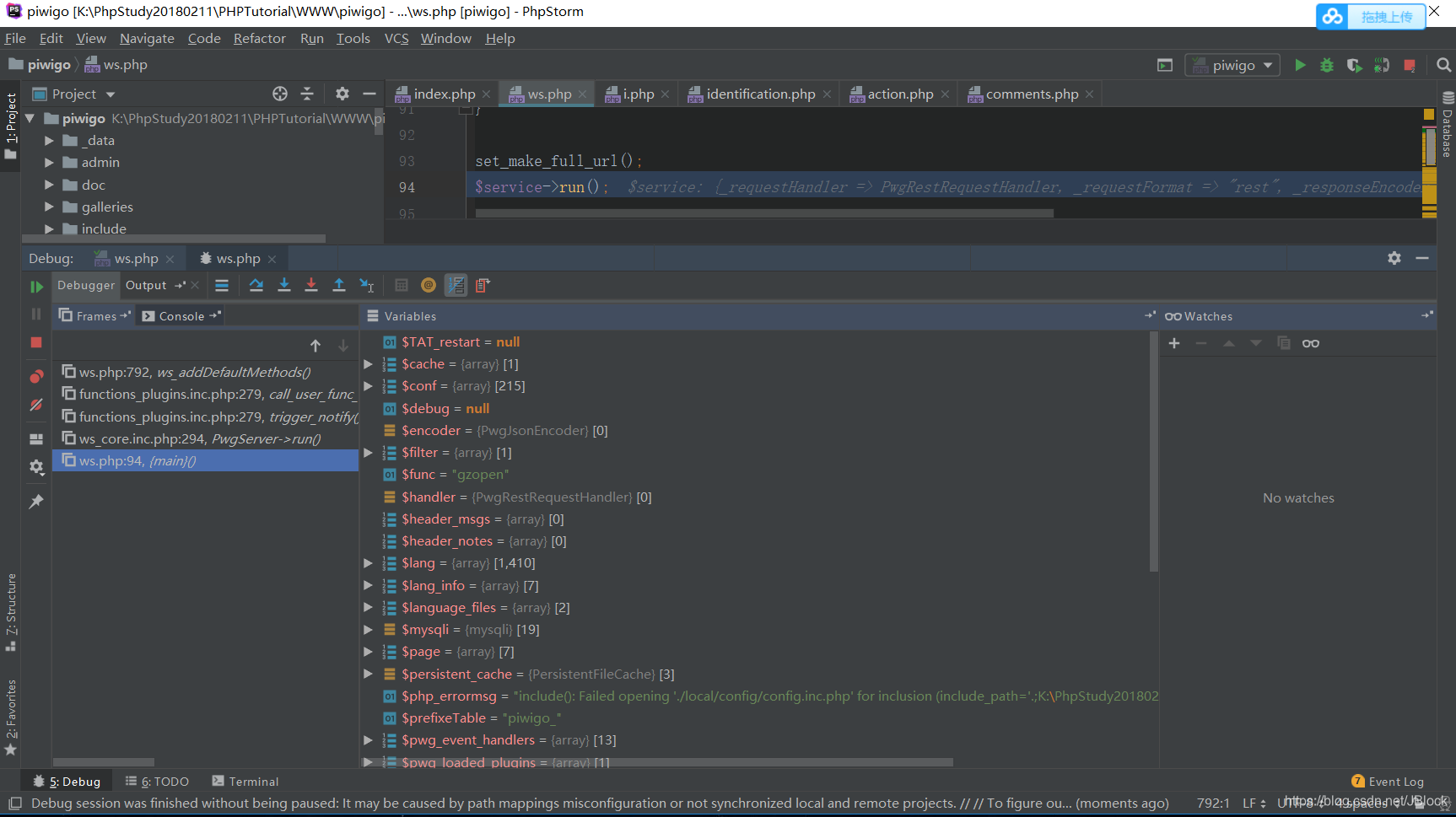Expand the _data folder
This screenshot has width=1456, height=817.
click(49, 141)
